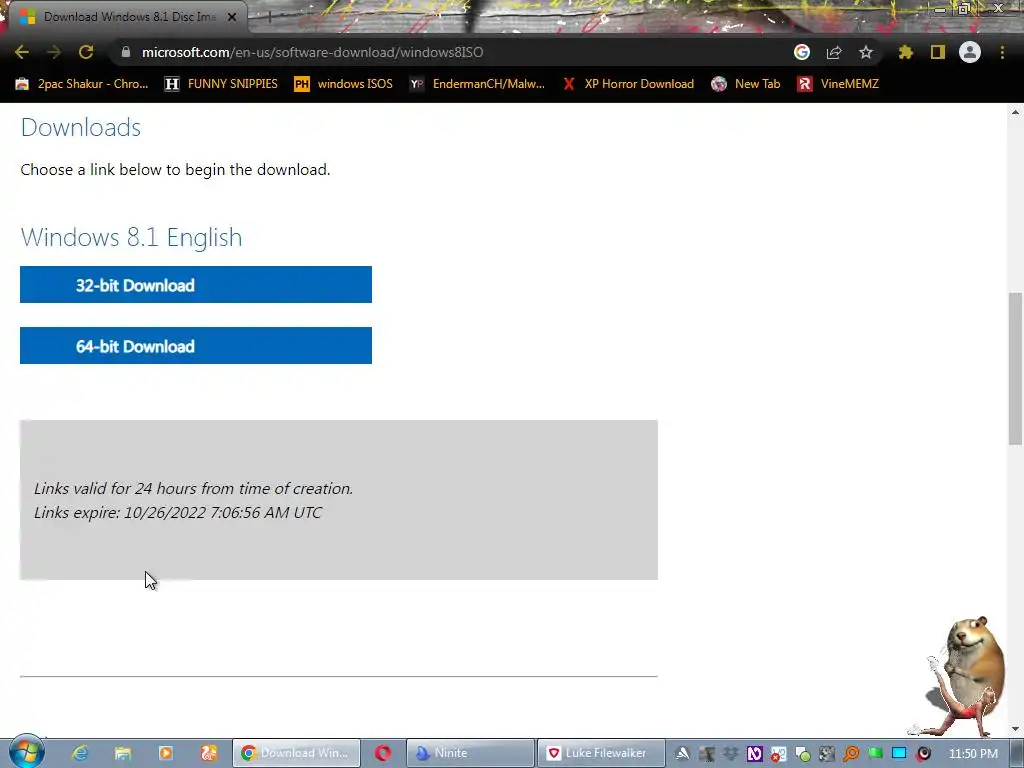Click the Downloads heading text
This screenshot has height=768, width=1024.
(81, 127)
